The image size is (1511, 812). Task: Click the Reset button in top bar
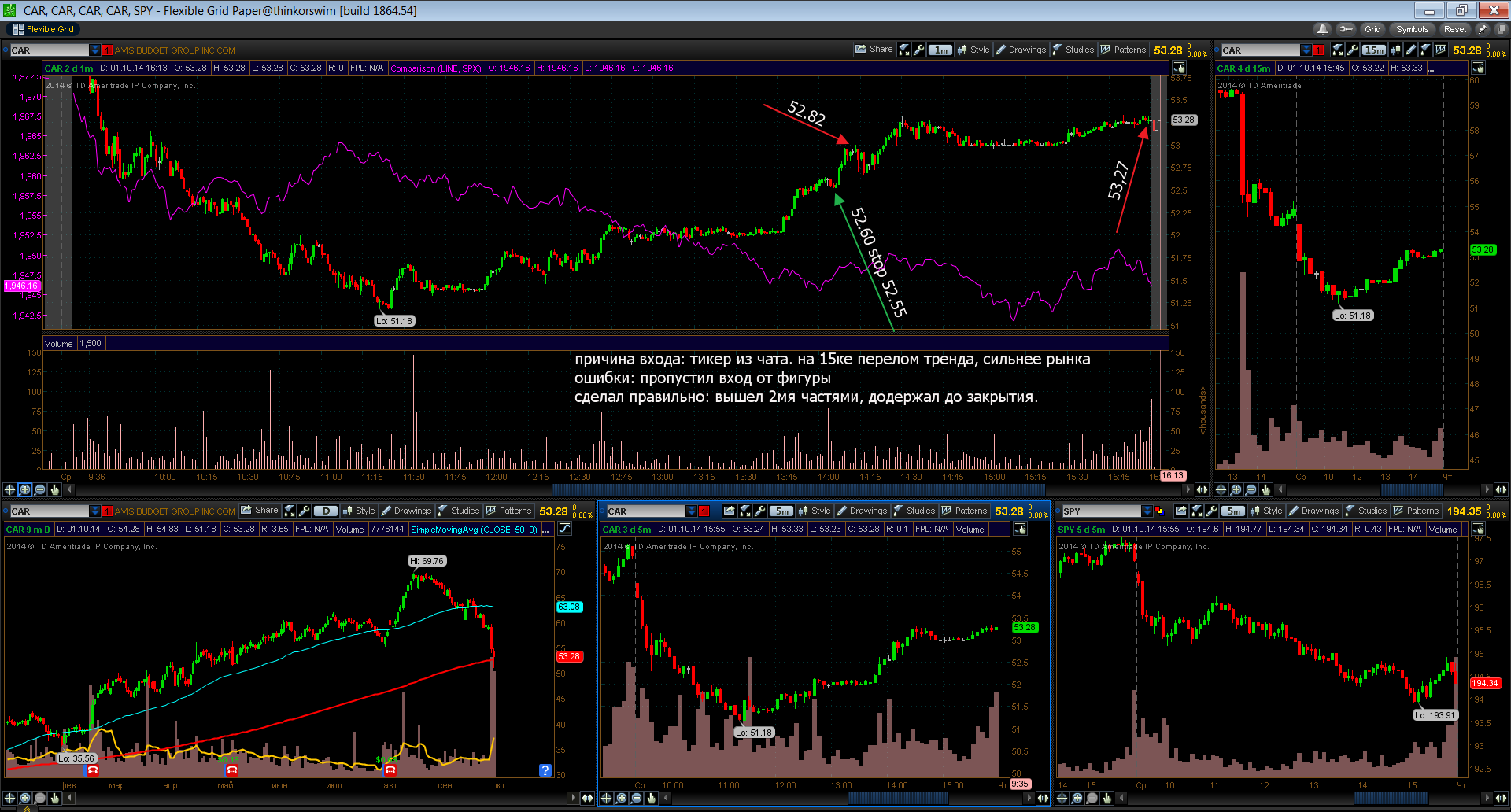pyautogui.click(x=1454, y=29)
